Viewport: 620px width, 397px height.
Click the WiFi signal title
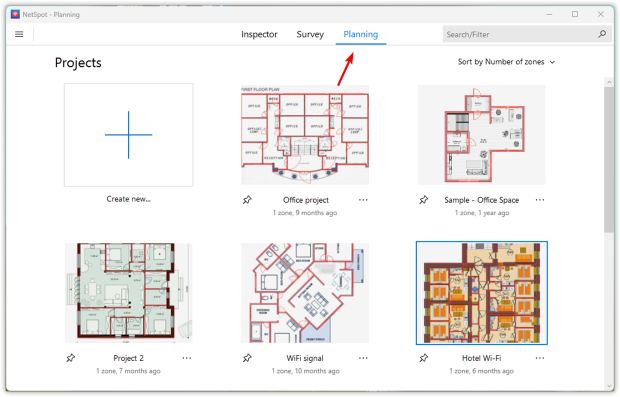coord(305,358)
